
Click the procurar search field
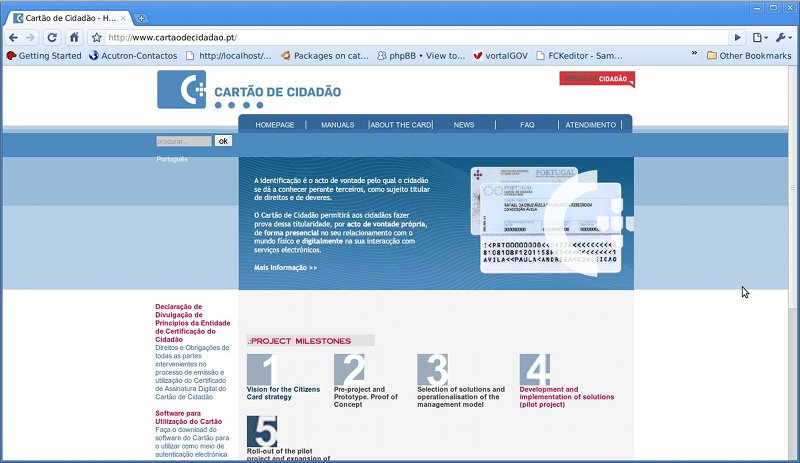(x=184, y=141)
